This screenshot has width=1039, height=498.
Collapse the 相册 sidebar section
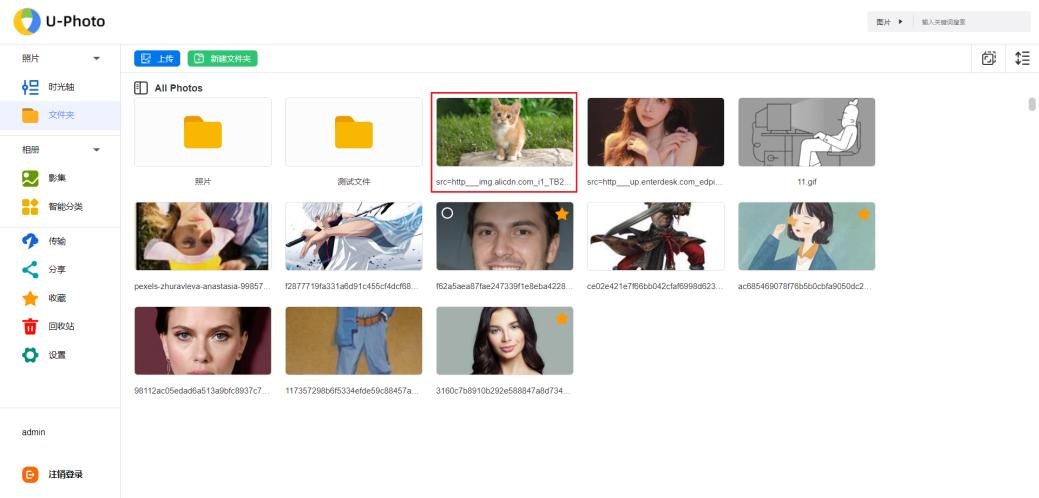pyautogui.click(x=97, y=150)
